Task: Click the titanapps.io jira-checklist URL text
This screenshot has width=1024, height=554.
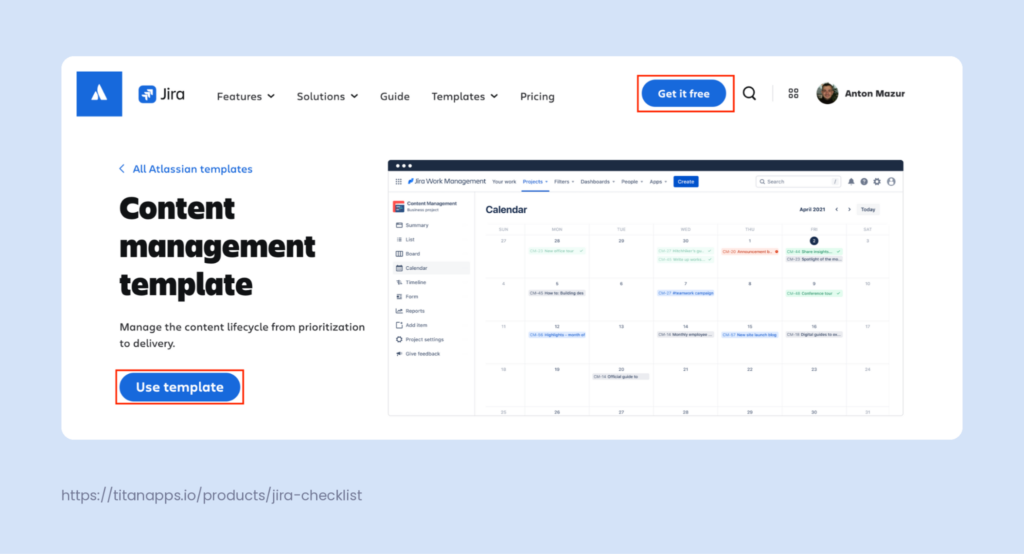Action: (212, 495)
